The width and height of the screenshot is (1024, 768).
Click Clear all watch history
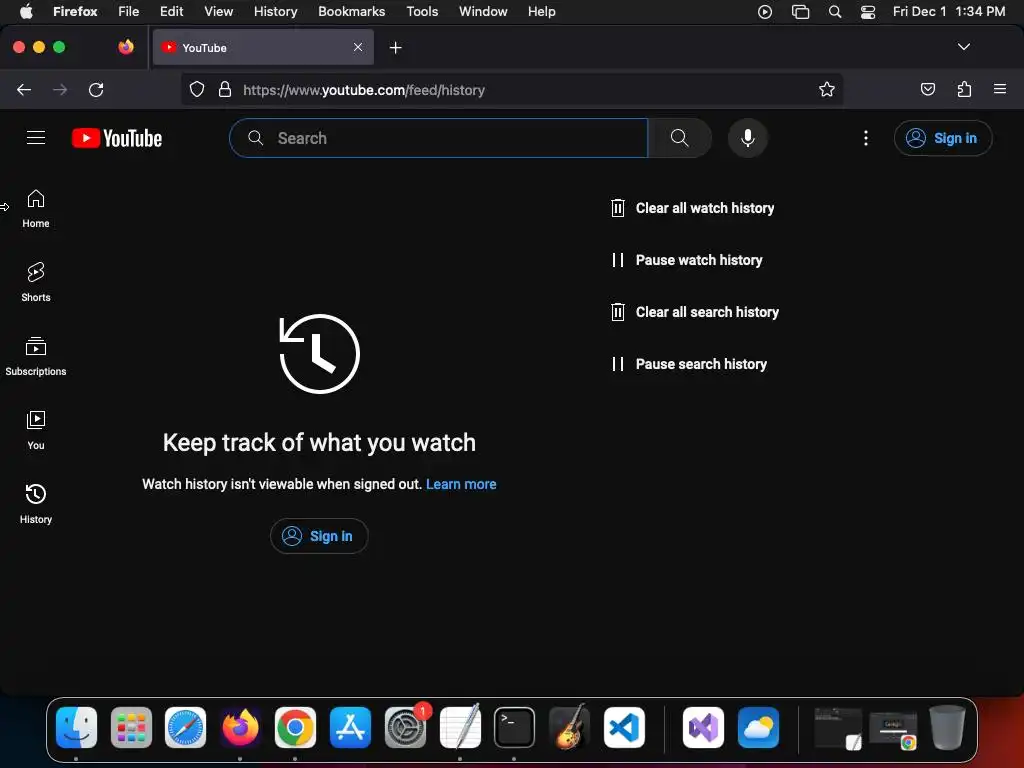[x=692, y=208]
